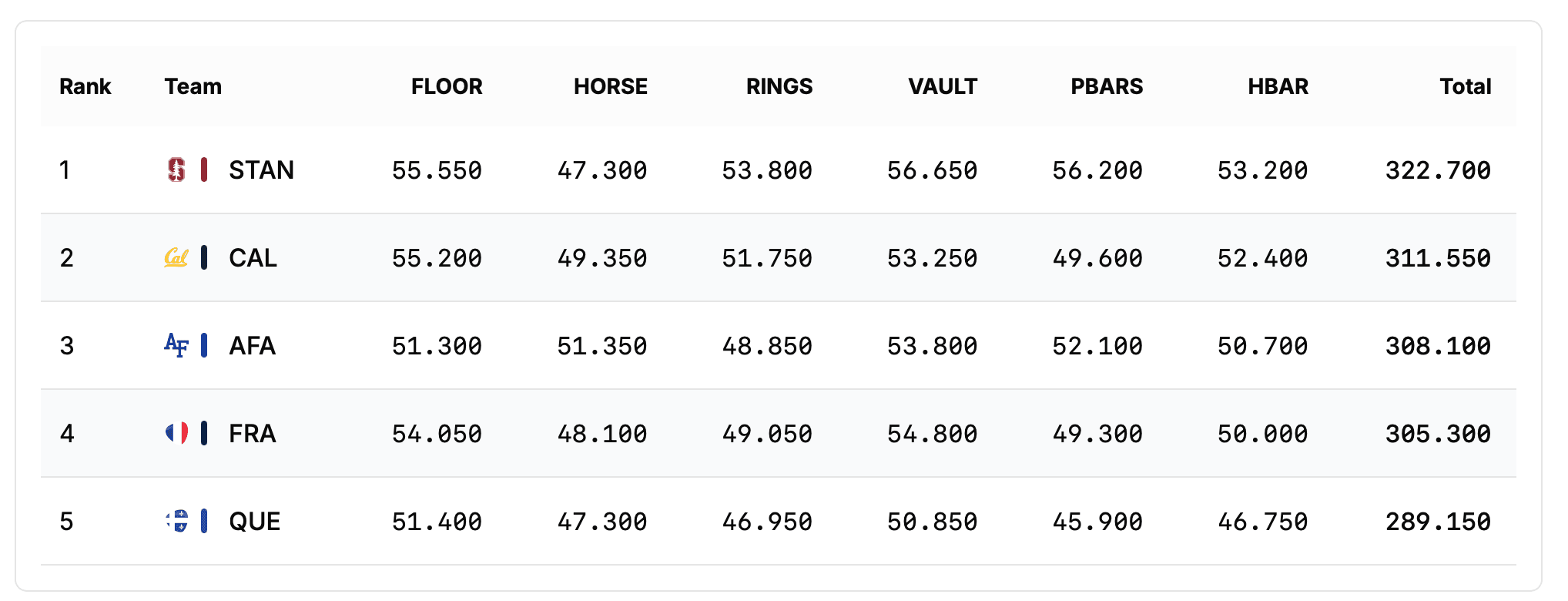The image size is (1568, 601).
Task: Click AFA's blue team color bar
Action: 204,345
